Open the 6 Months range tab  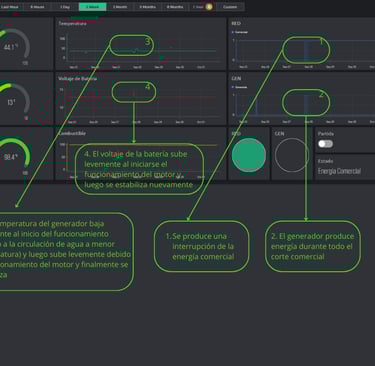coord(175,7)
